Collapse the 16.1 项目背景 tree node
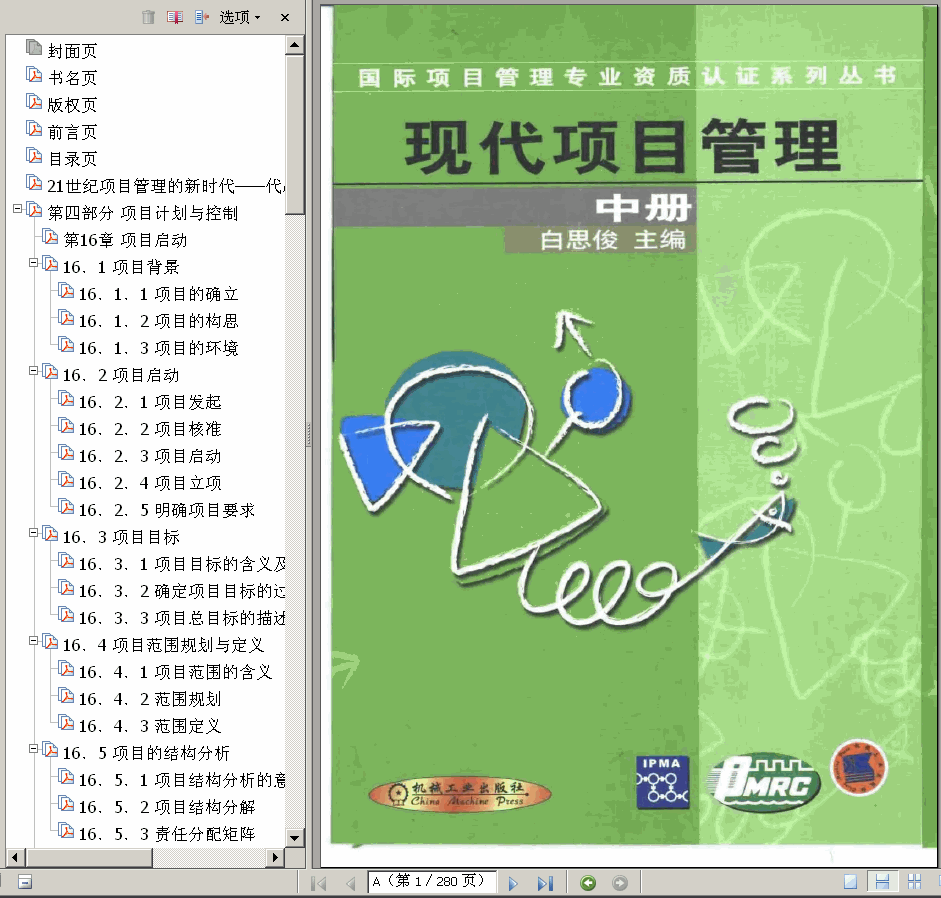The height and width of the screenshot is (898, 941). [33, 263]
